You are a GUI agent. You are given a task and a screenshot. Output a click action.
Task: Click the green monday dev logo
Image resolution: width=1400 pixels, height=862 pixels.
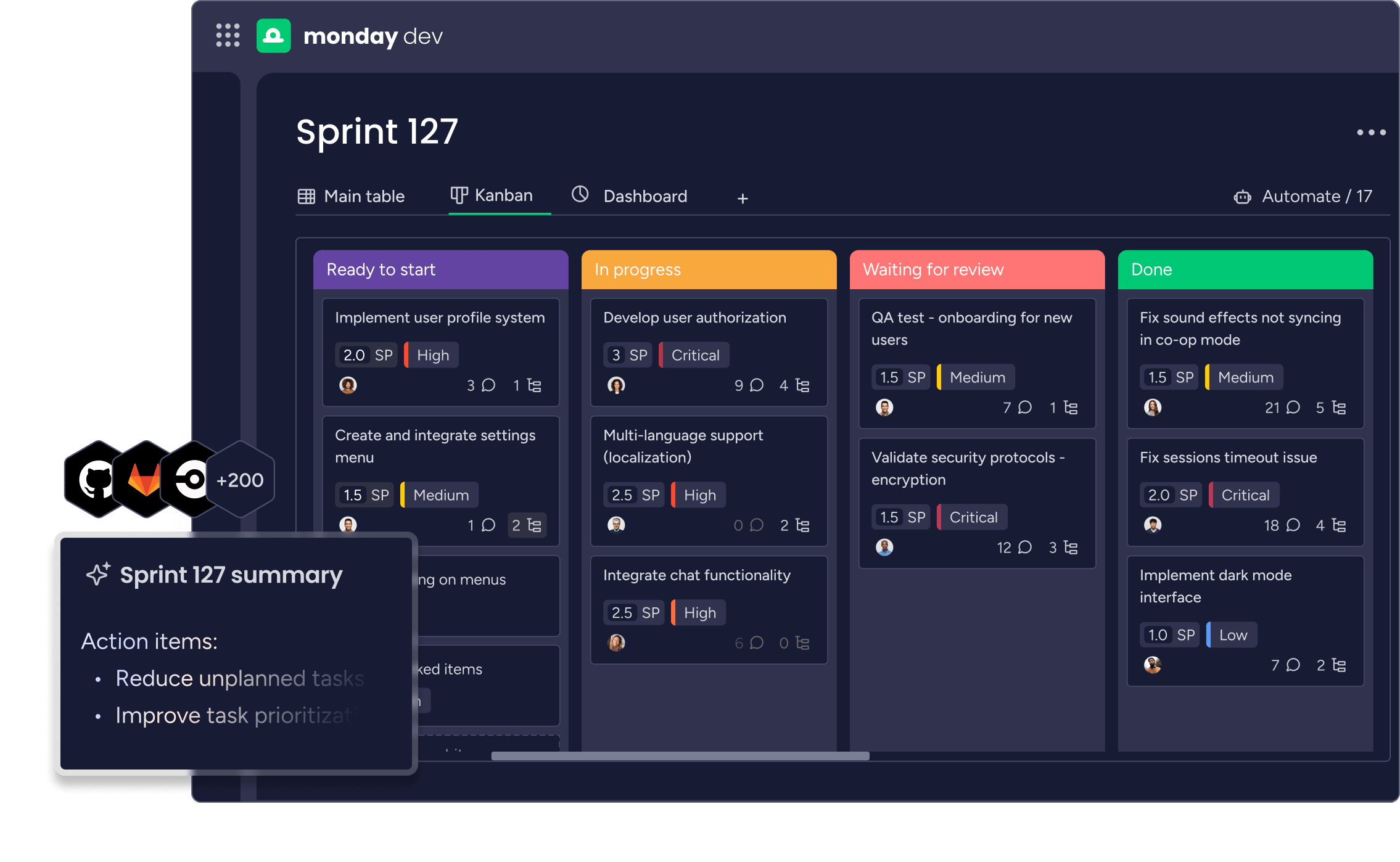[273, 36]
